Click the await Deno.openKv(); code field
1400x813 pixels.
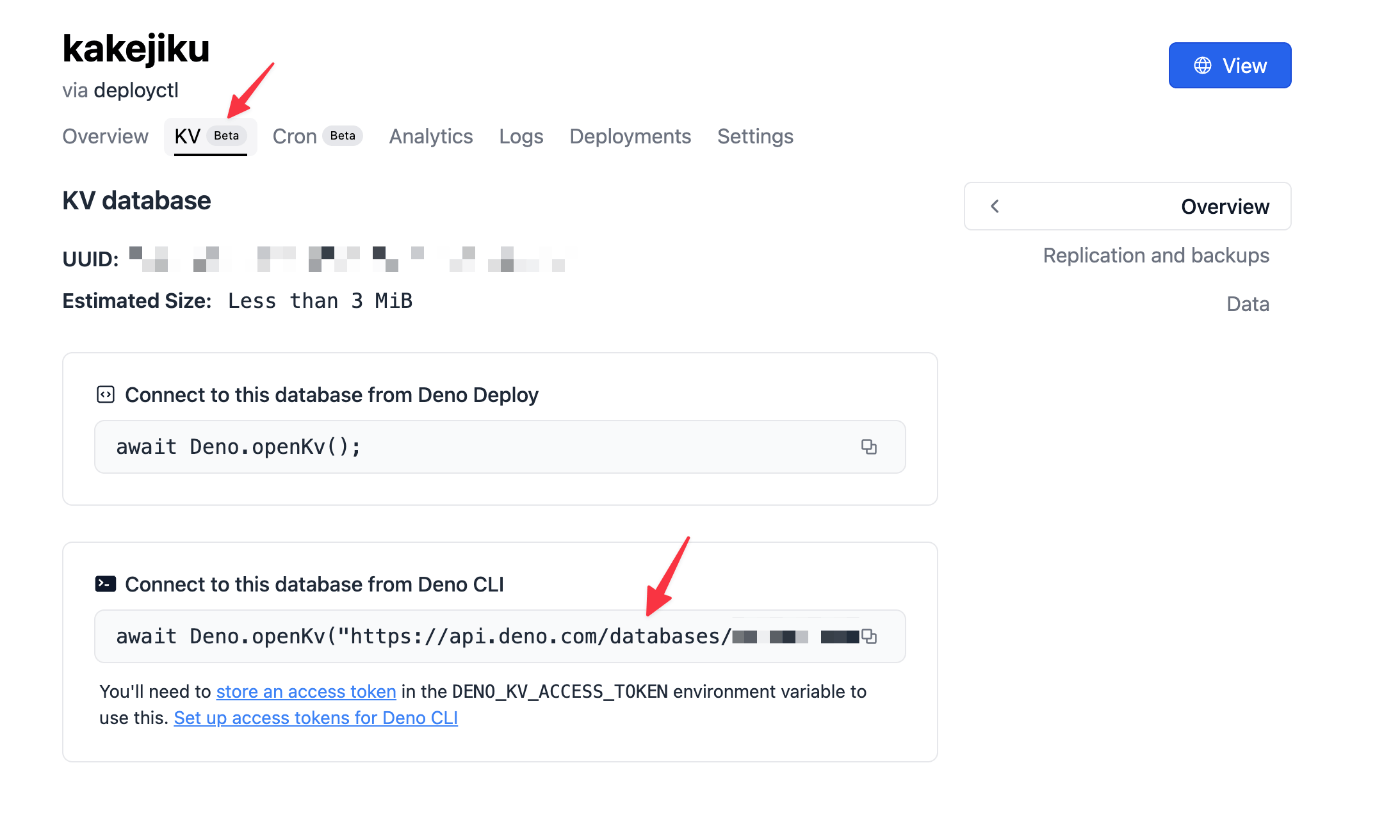(500, 447)
